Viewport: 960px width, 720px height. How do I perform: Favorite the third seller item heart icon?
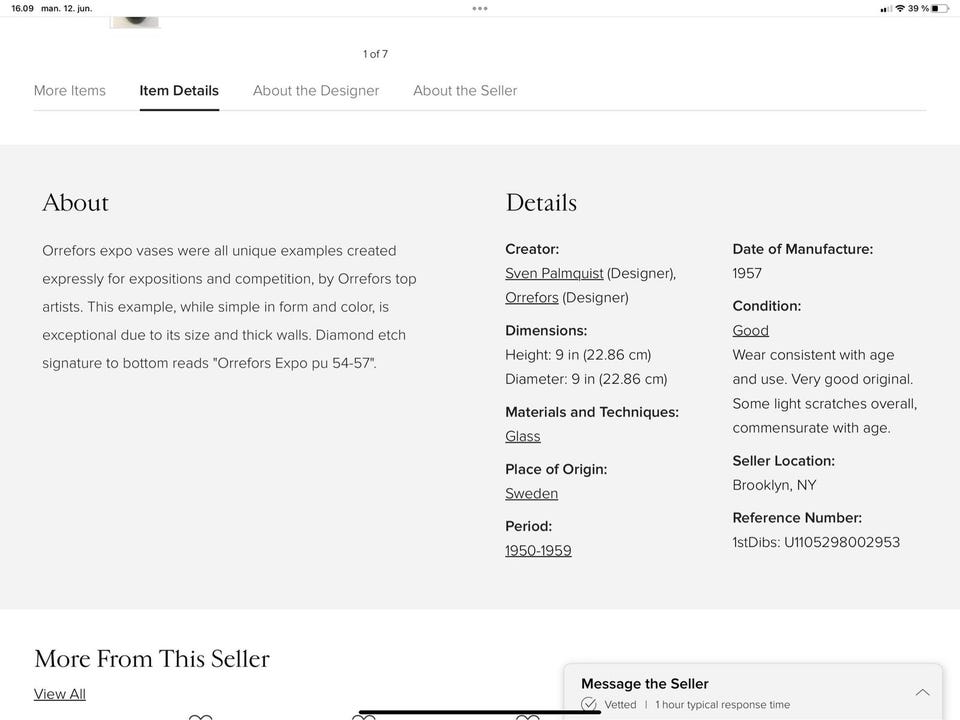click(x=527, y=716)
